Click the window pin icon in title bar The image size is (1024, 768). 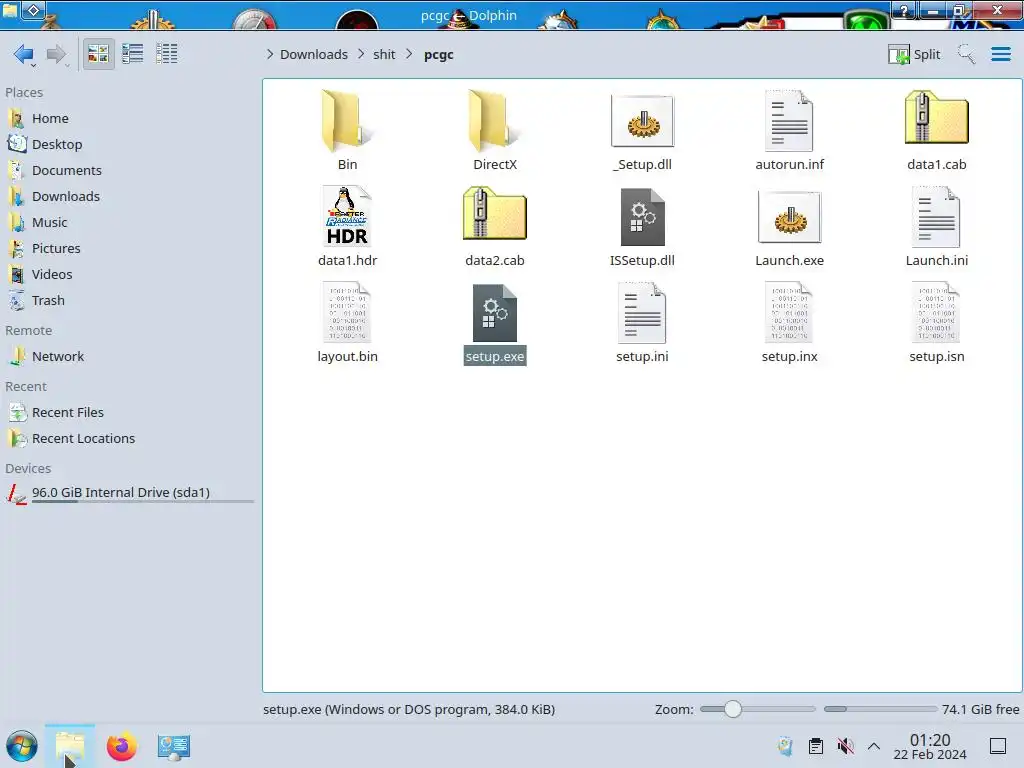click(x=34, y=10)
